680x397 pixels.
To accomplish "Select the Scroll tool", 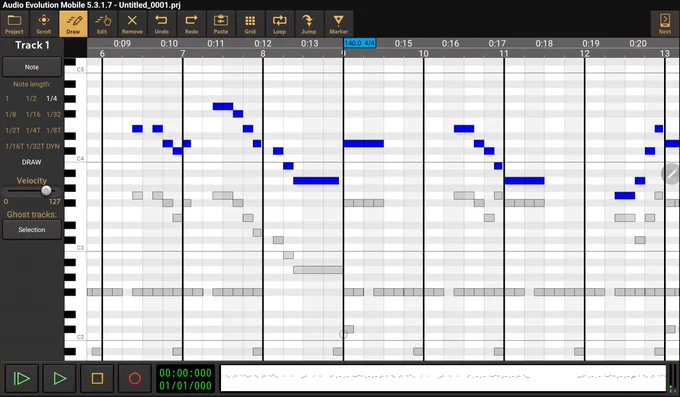I will click(x=44, y=24).
